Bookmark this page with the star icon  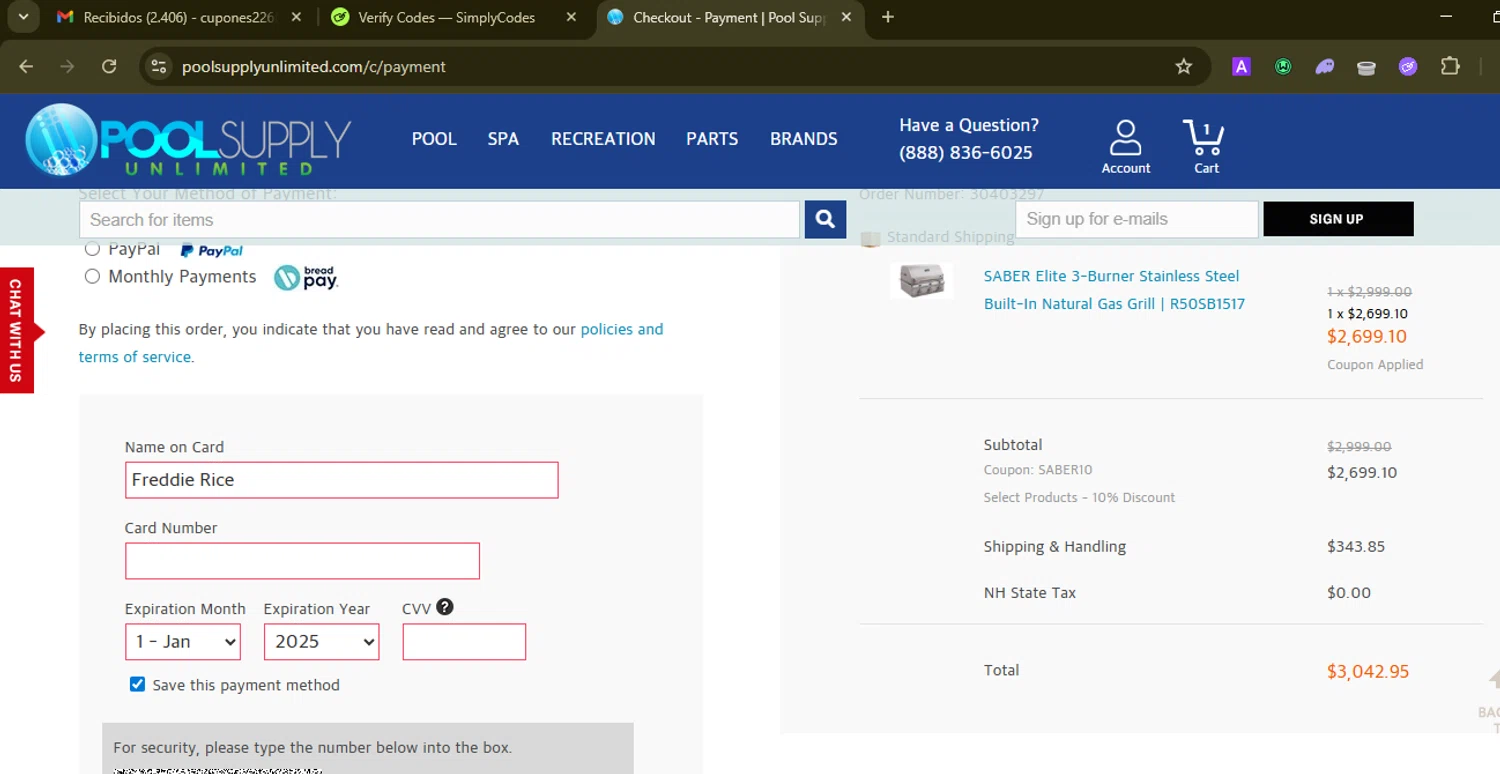tap(1184, 67)
